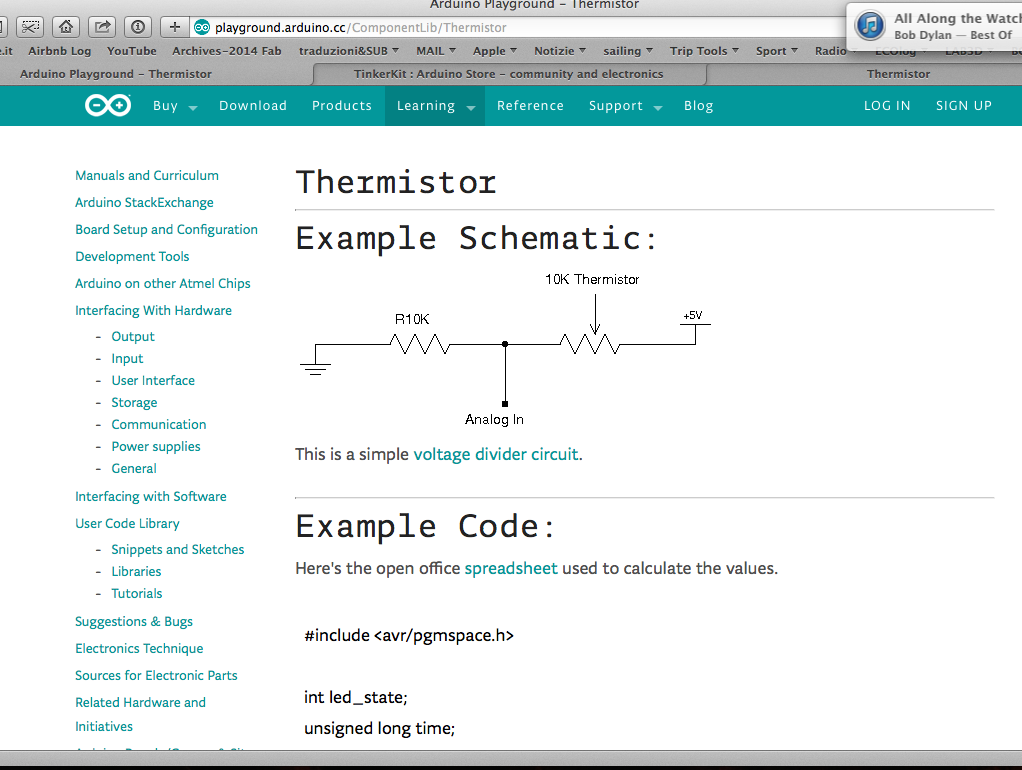The width and height of the screenshot is (1022, 770).
Task: Click the Thermistor page heading
Action: click(x=396, y=182)
